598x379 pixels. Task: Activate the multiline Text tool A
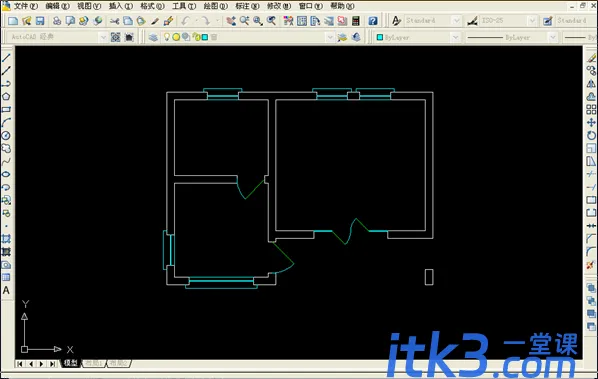[x=6, y=291]
